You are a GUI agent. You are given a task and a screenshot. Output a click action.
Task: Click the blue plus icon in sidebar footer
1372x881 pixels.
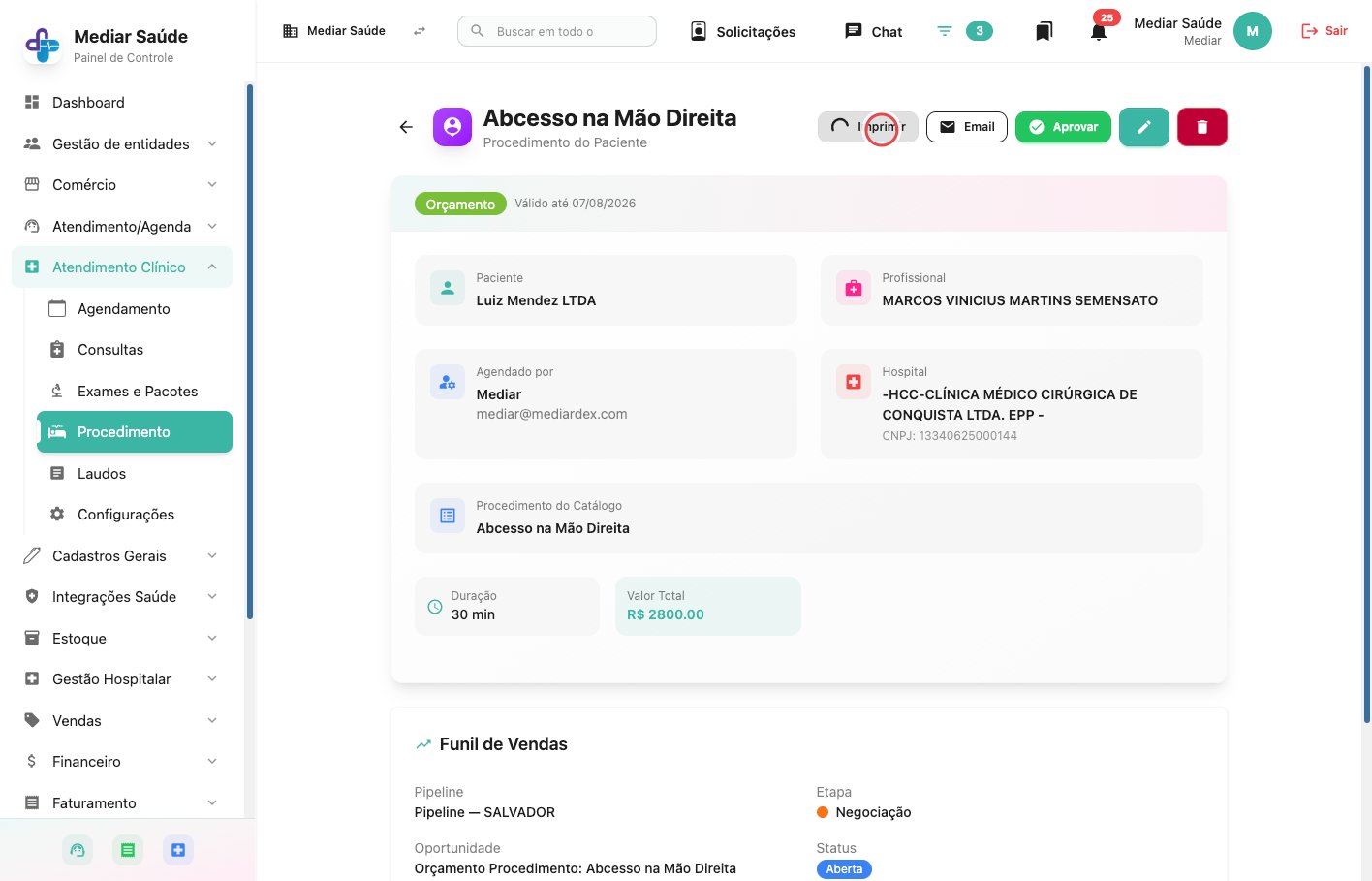click(x=177, y=850)
